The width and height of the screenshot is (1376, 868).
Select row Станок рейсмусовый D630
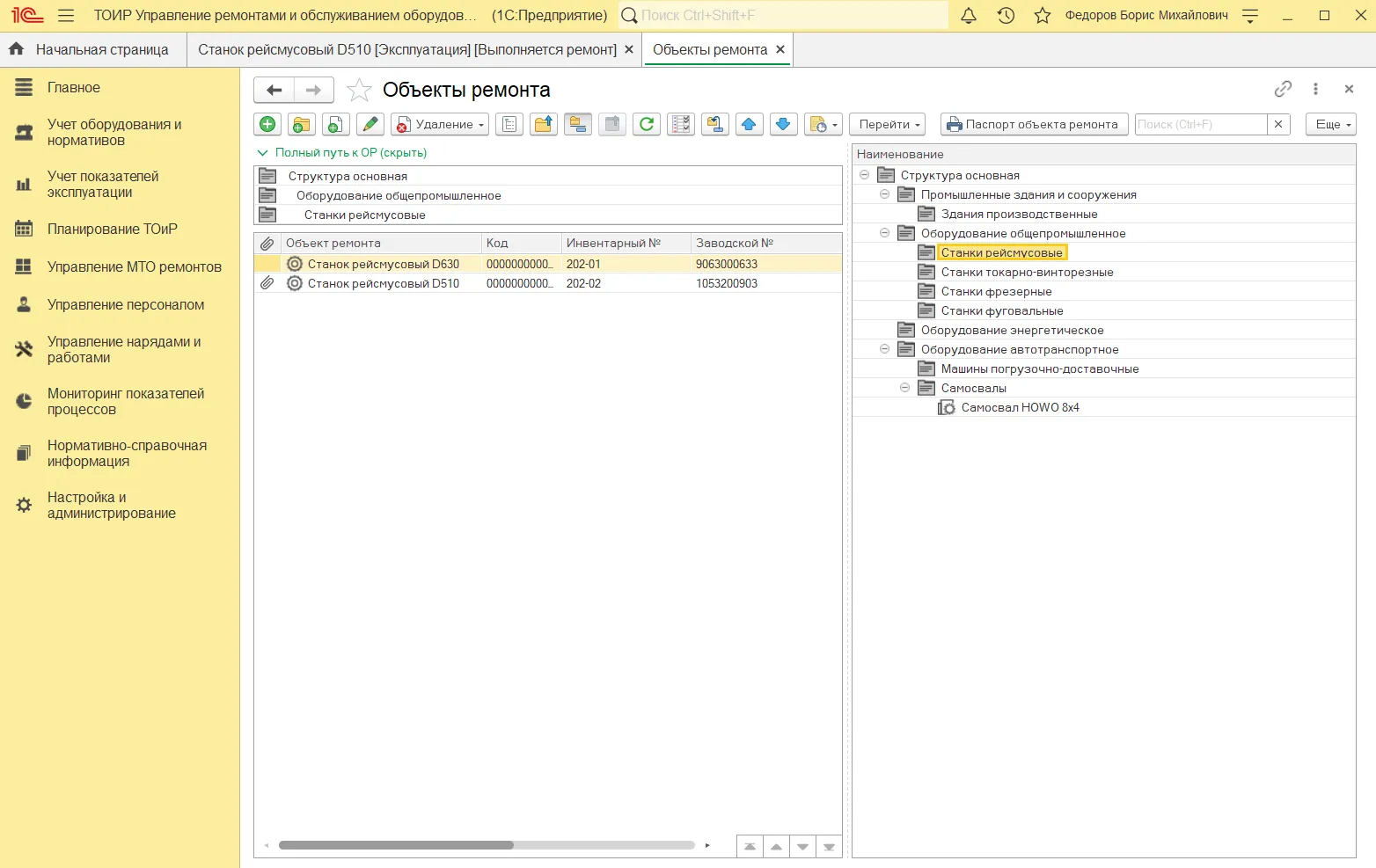pyautogui.click(x=547, y=264)
